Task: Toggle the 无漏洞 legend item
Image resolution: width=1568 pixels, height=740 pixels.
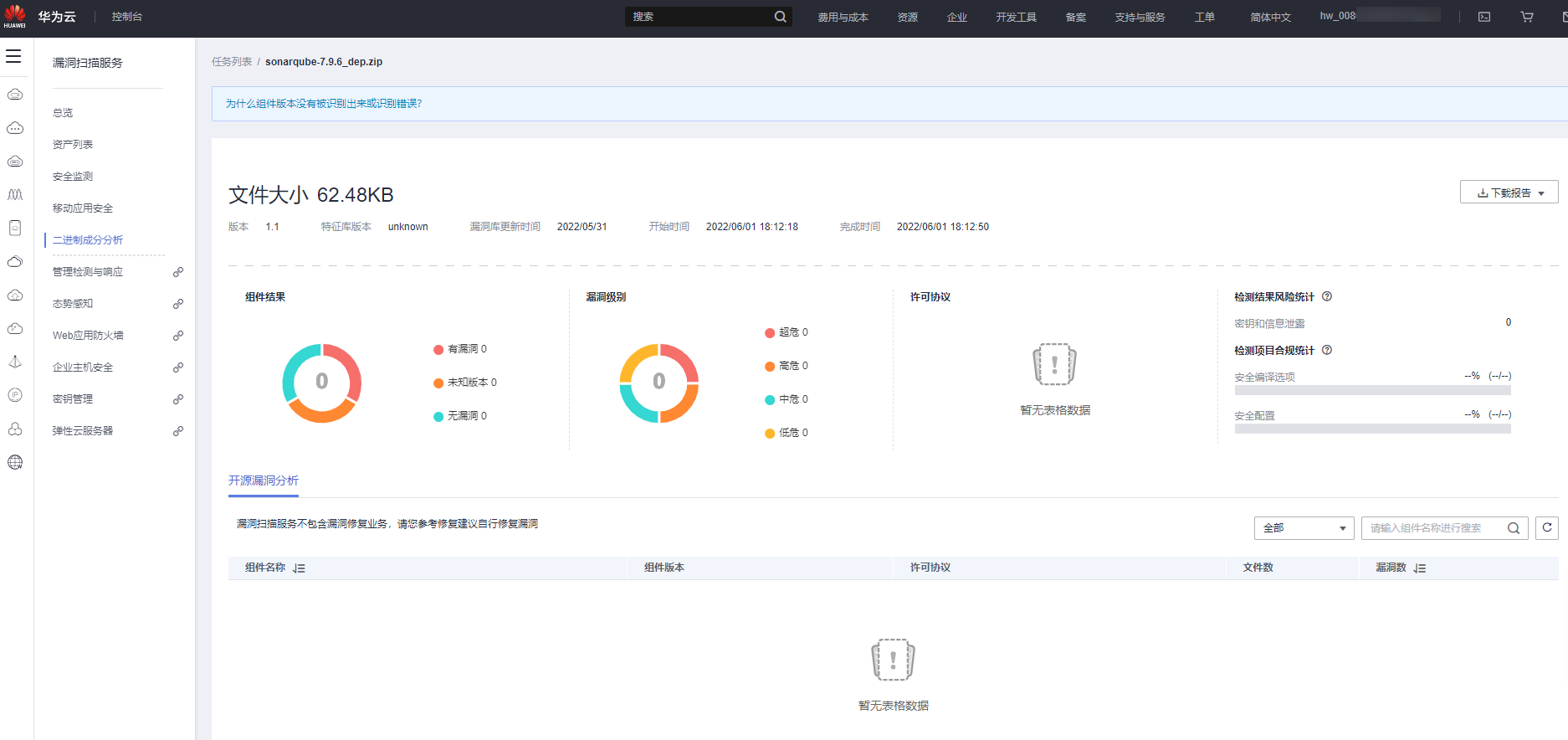Action: [460, 416]
